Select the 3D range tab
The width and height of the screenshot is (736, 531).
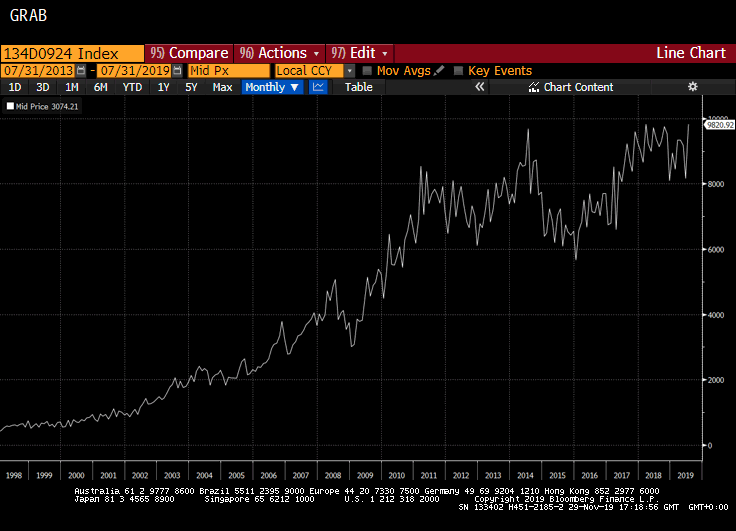click(43, 87)
